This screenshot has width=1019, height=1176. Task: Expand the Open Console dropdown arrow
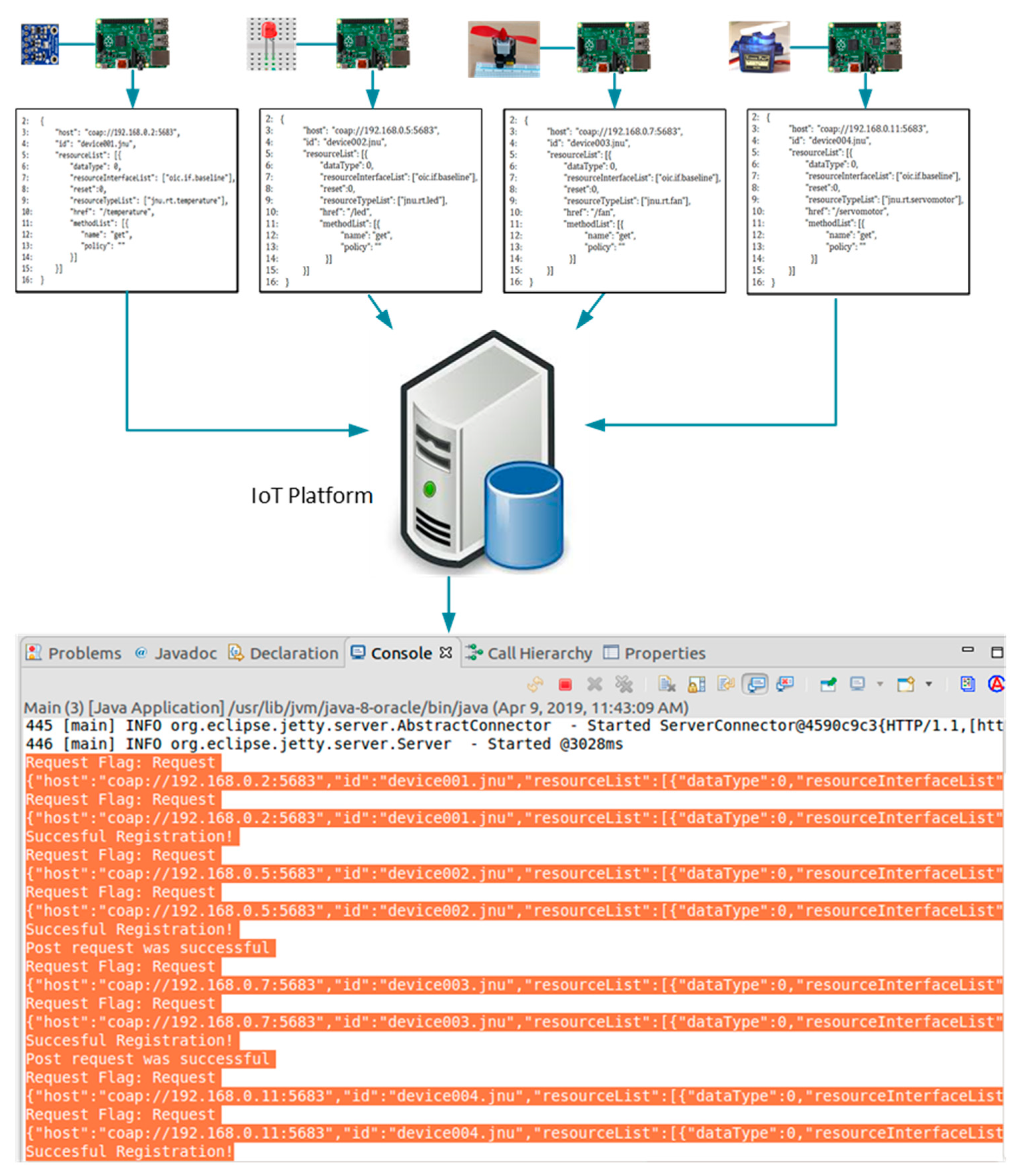pyautogui.click(x=928, y=684)
